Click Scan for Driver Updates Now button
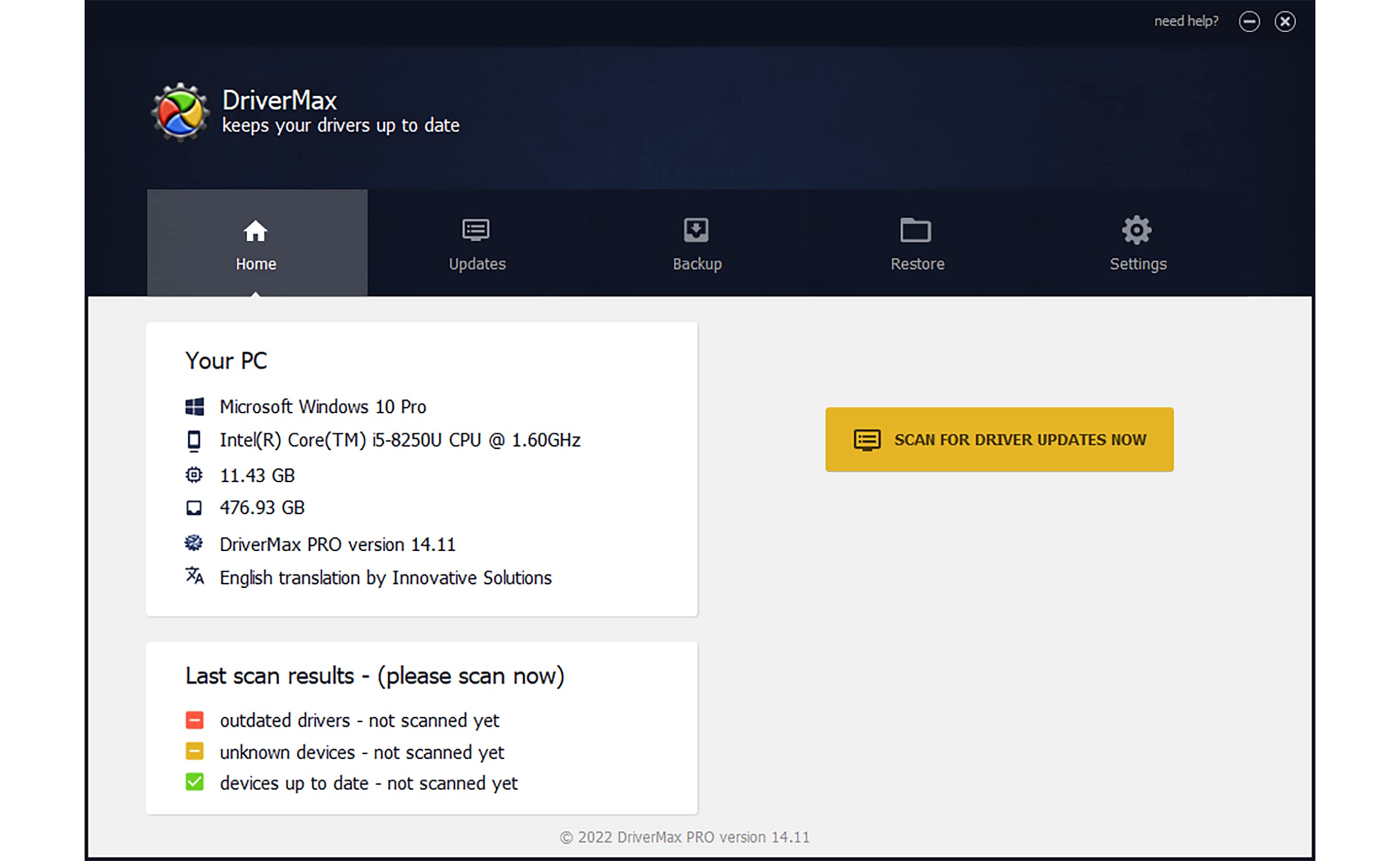 [999, 439]
